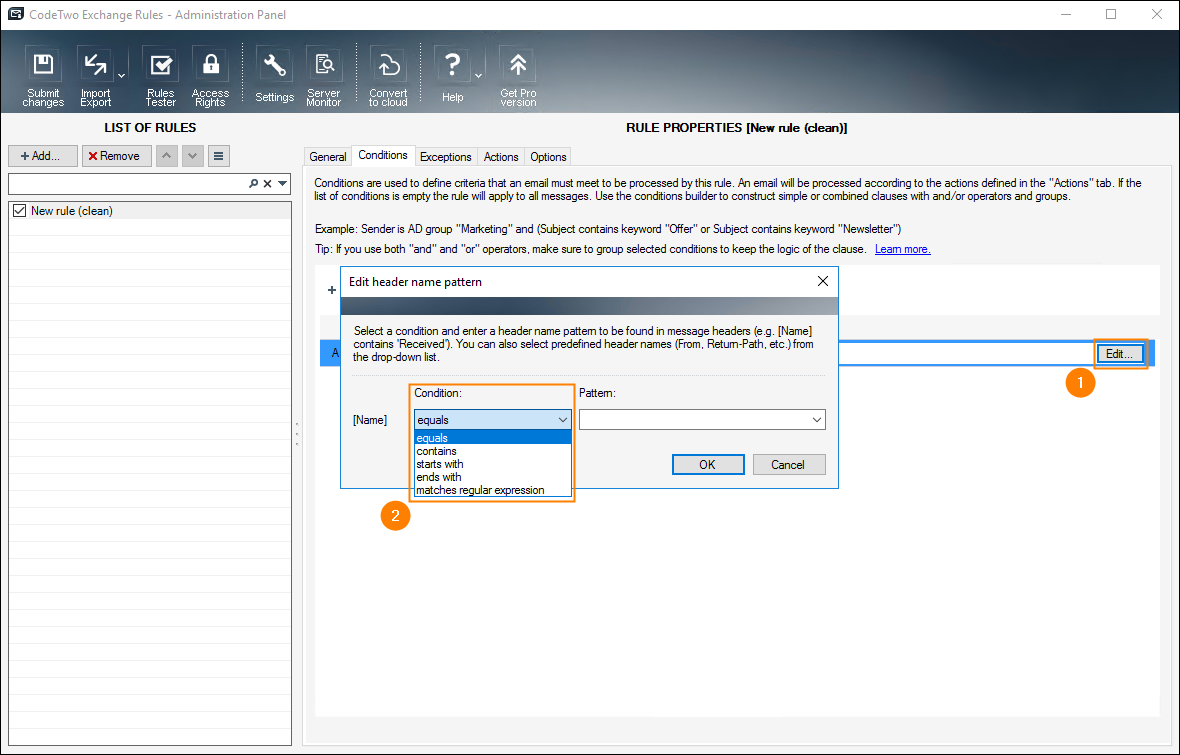This screenshot has width=1180, height=755.
Task: Choose 'matches regular expression' option
Action: point(493,489)
